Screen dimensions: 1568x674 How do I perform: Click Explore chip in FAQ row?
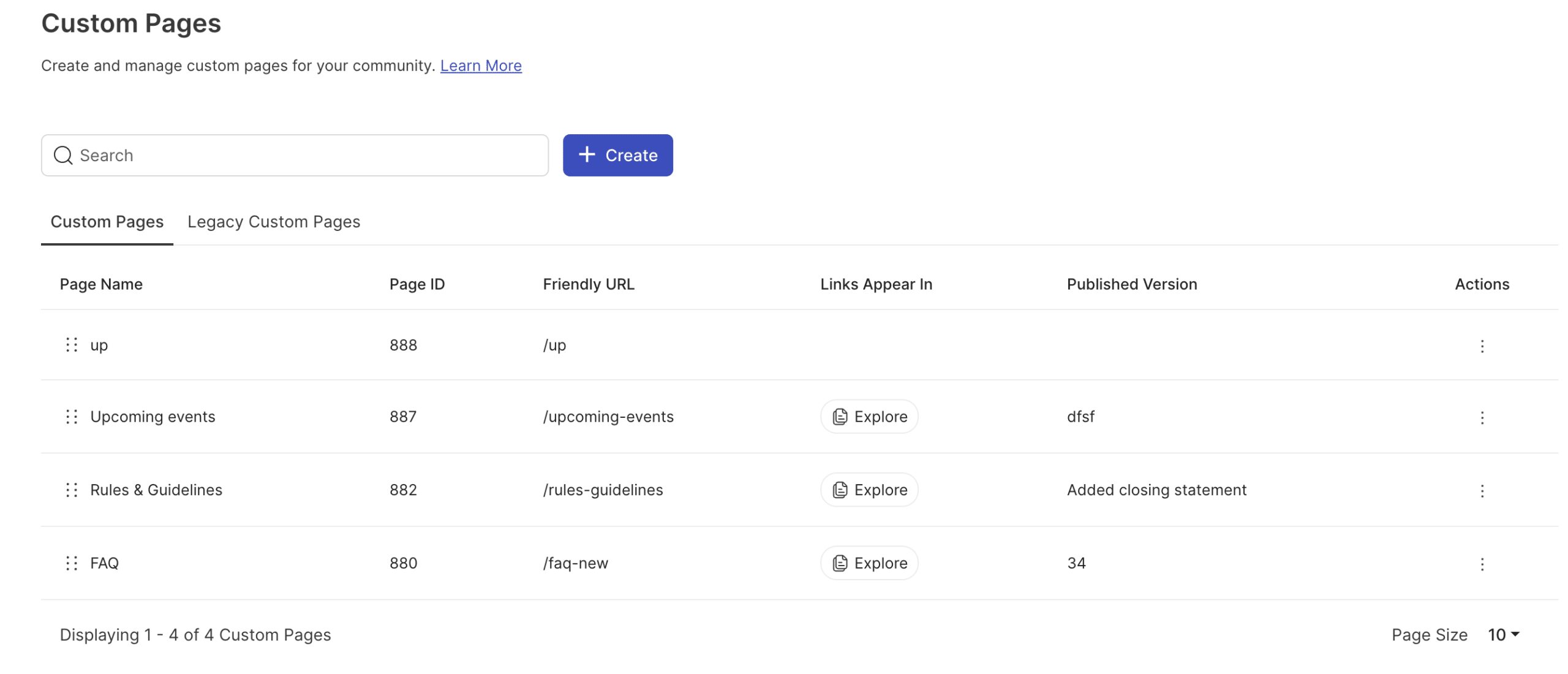pos(869,563)
